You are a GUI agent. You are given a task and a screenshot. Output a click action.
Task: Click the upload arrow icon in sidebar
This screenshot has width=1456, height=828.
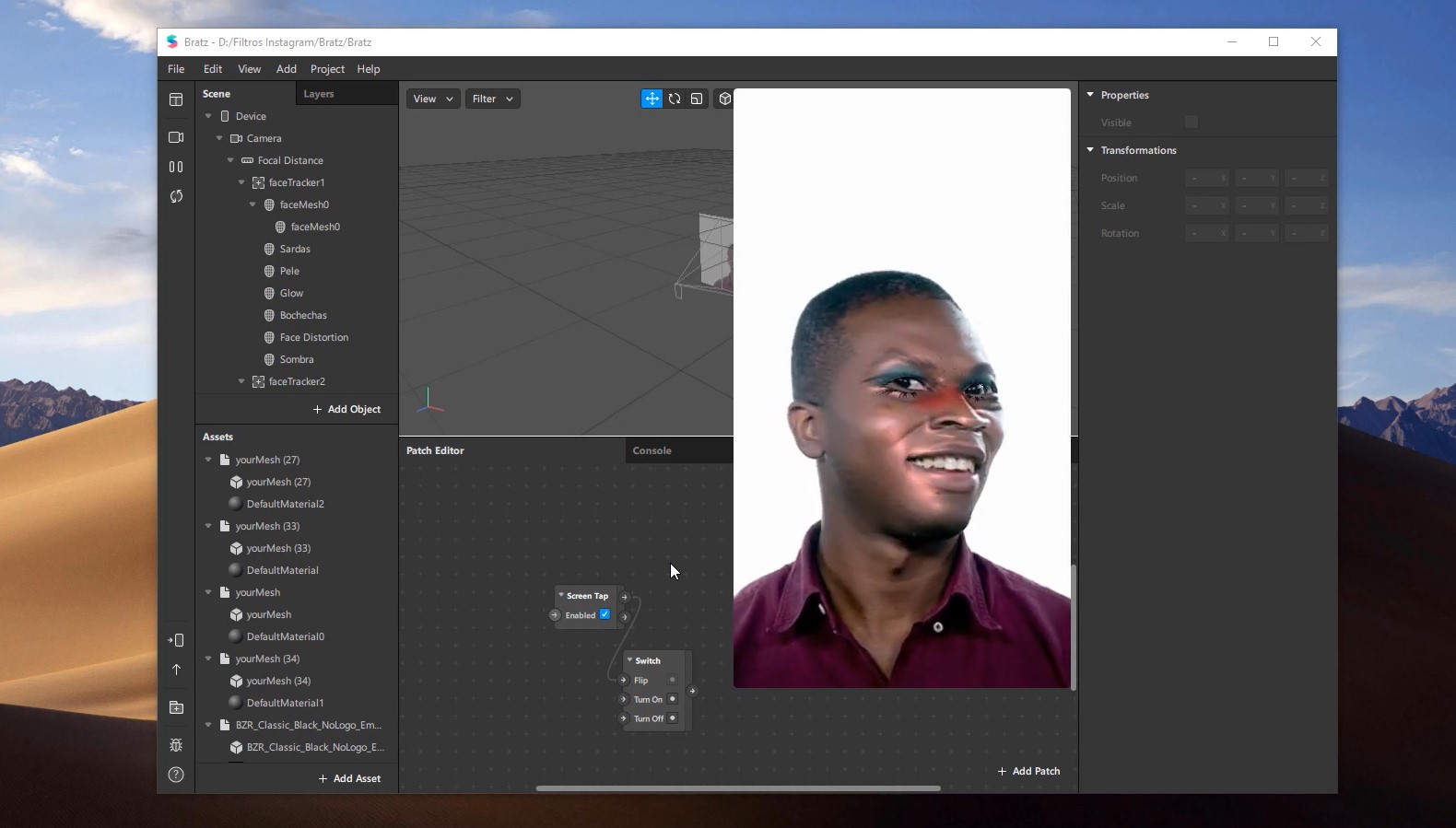click(176, 670)
